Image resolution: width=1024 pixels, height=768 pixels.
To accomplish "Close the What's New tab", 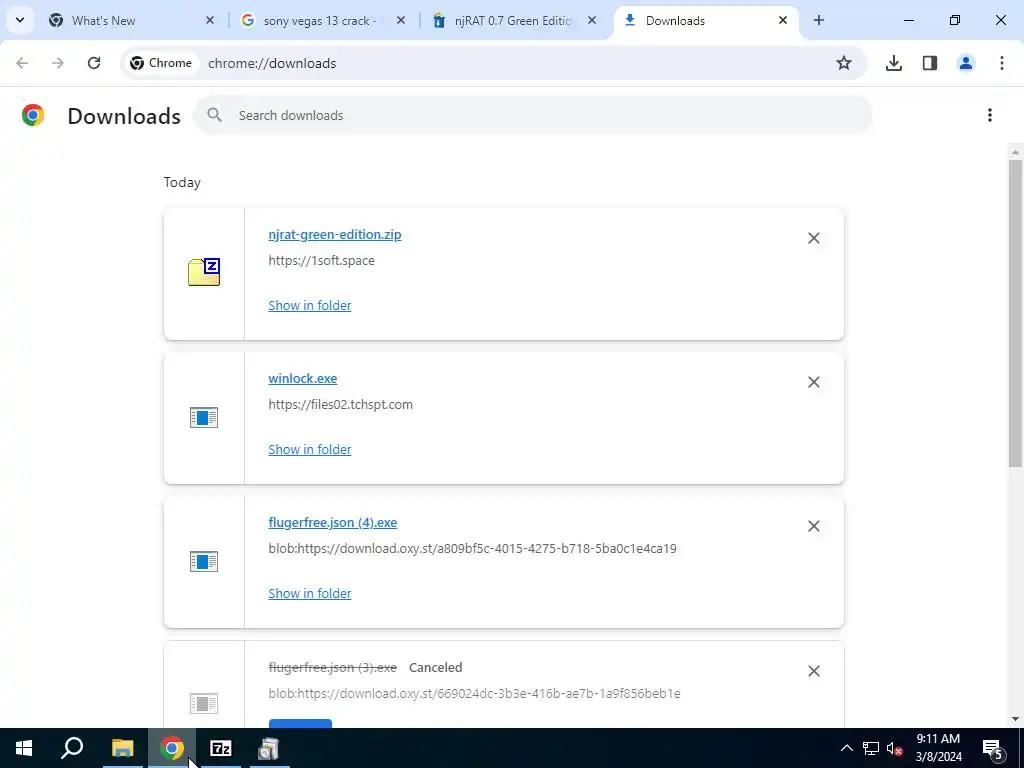I will (210, 21).
